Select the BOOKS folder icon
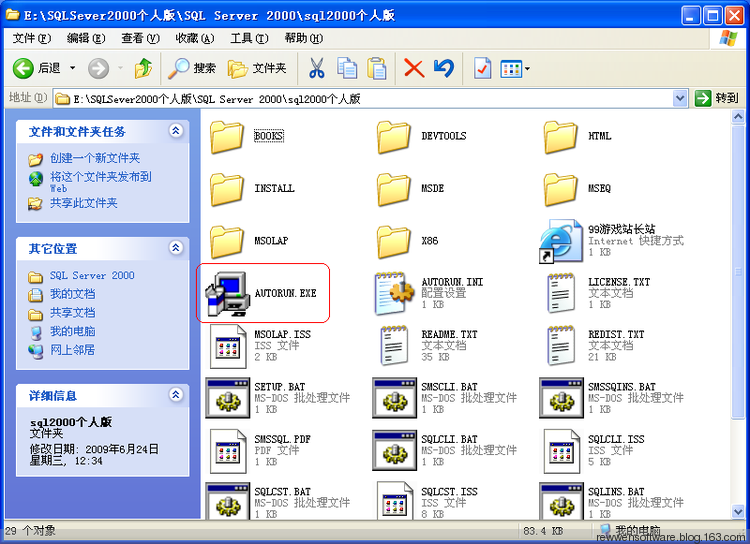The image size is (750, 544). tap(227, 137)
